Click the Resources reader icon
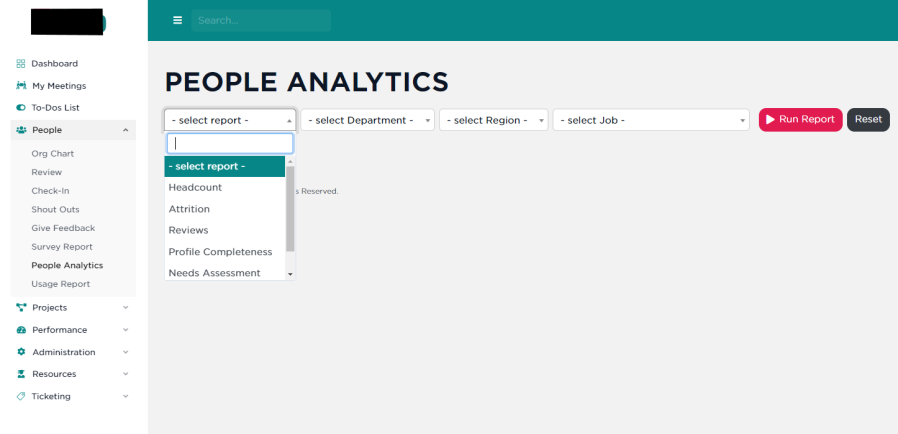This screenshot has height=434, width=898. (21, 374)
